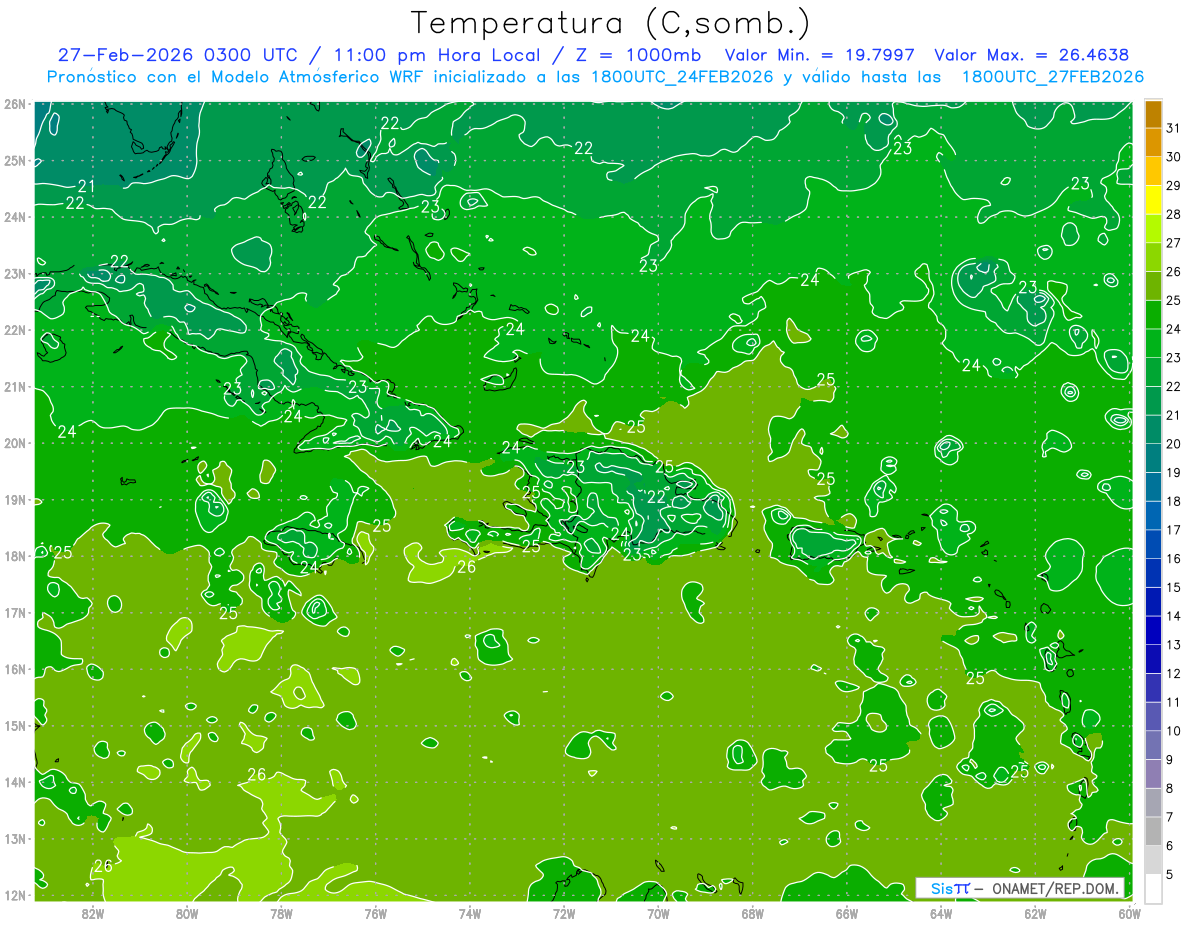Click the 13N latitude axis label

point(15,838)
